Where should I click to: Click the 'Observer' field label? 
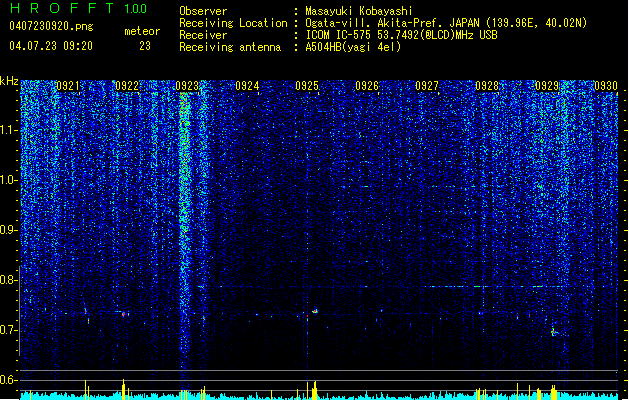click(x=203, y=11)
